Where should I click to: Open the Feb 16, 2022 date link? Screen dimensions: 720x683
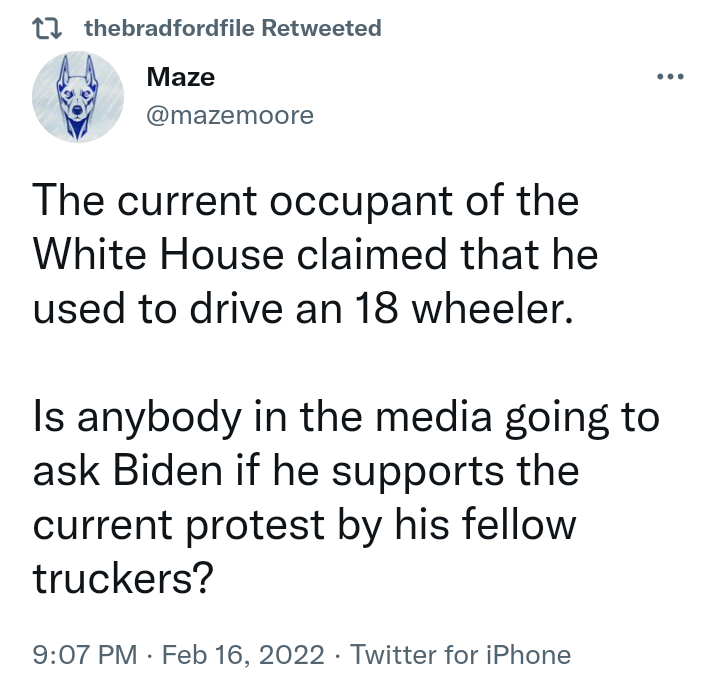point(243,655)
